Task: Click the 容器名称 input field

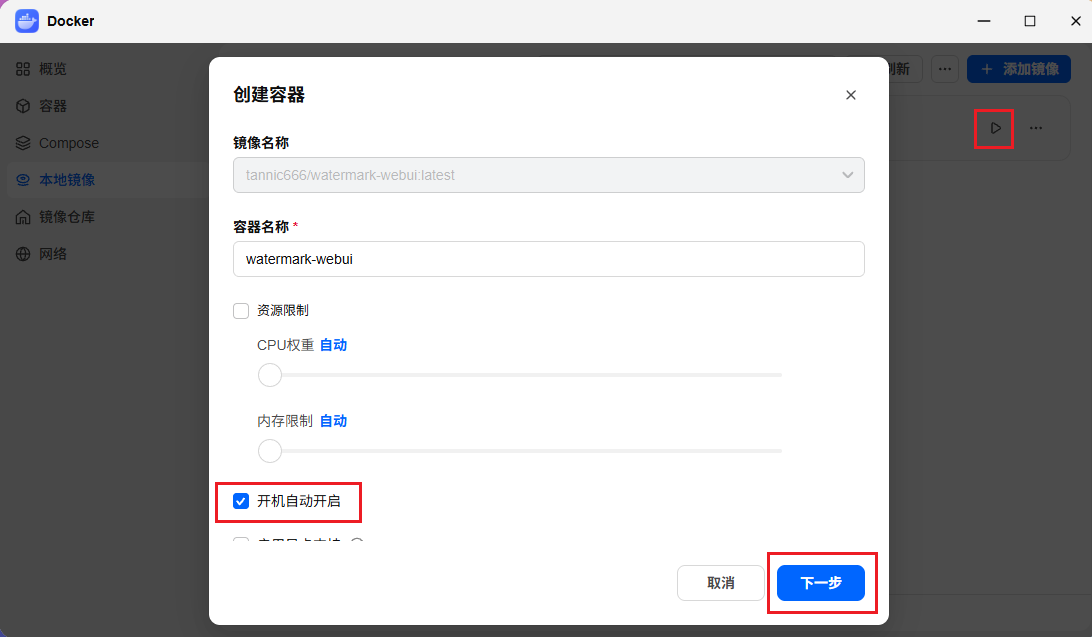Action: 549,259
